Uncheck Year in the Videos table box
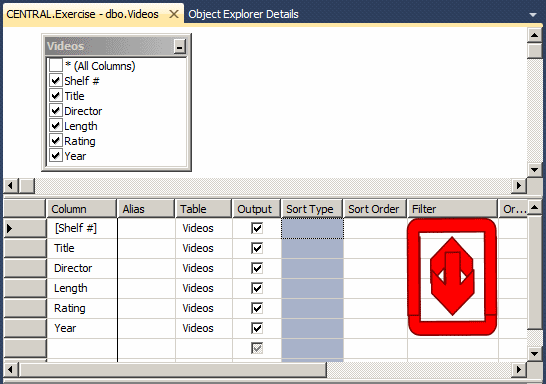The image size is (546, 384). point(56,156)
